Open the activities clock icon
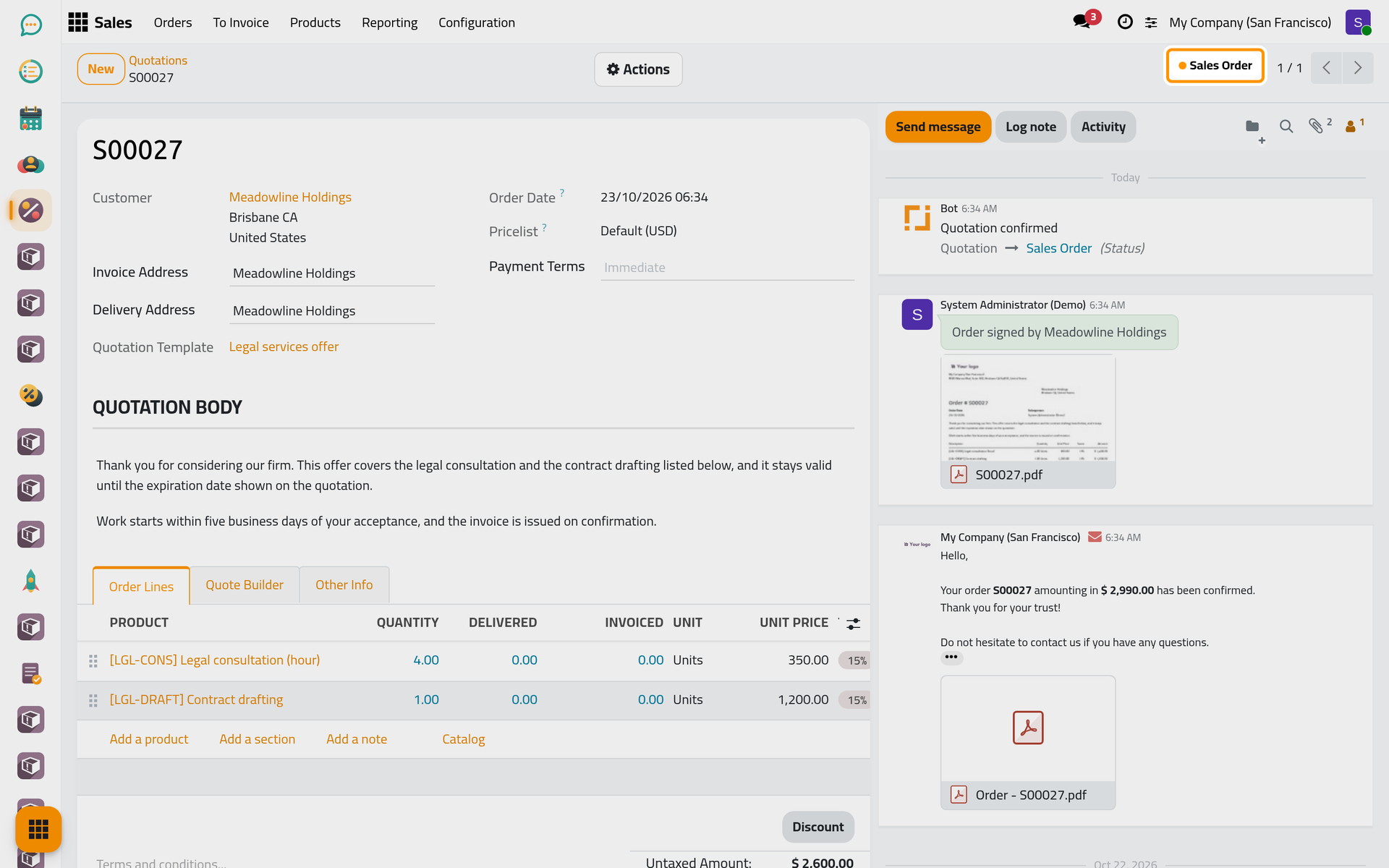The width and height of the screenshot is (1389, 868). 1125,22
